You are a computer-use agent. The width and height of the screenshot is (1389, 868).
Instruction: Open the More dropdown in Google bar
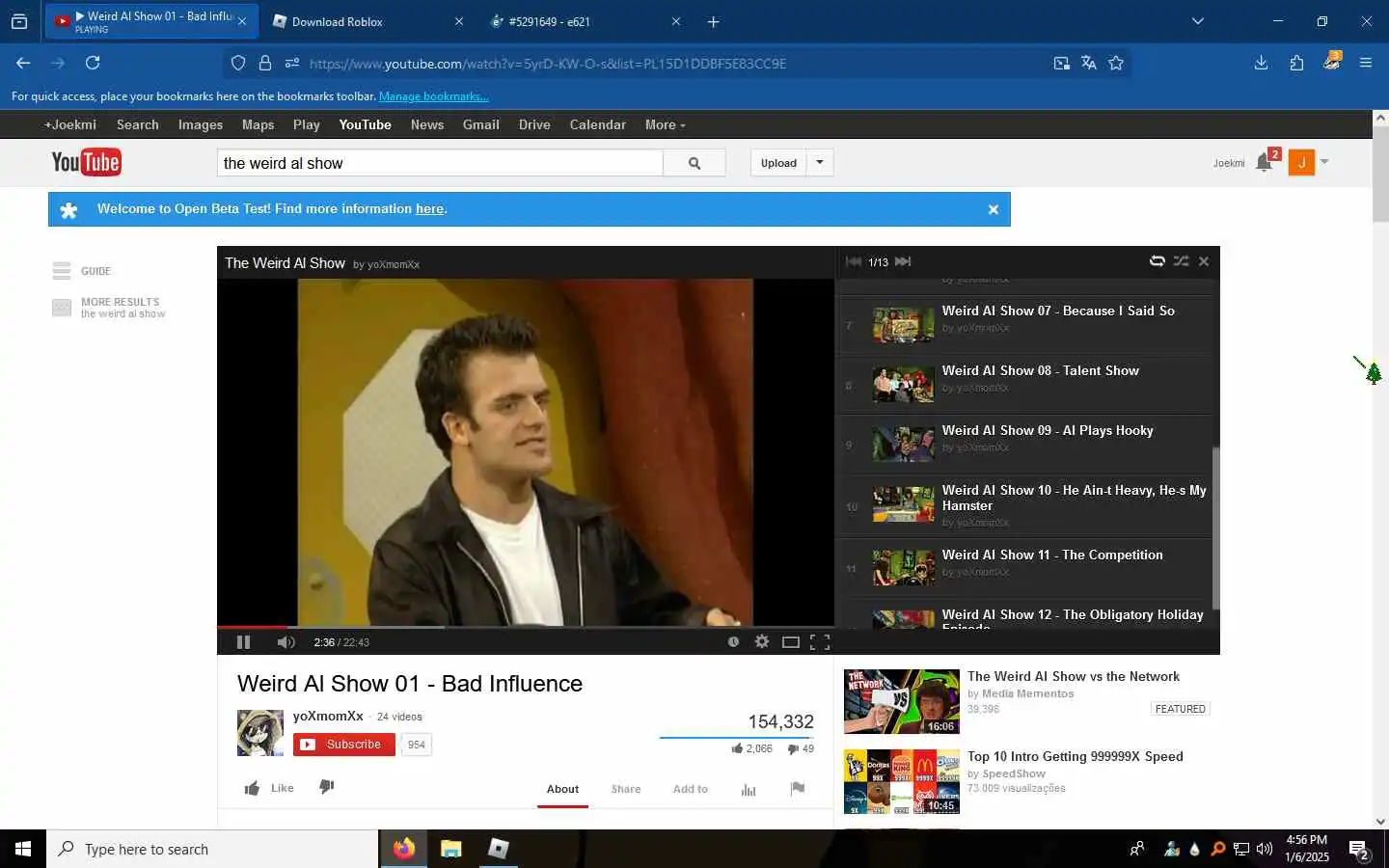665,124
